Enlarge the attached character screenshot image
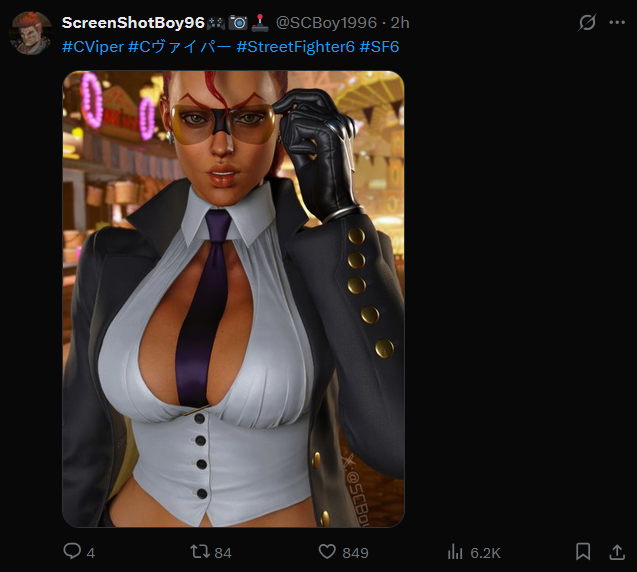The width and height of the screenshot is (637, 572). coord(233,299)
